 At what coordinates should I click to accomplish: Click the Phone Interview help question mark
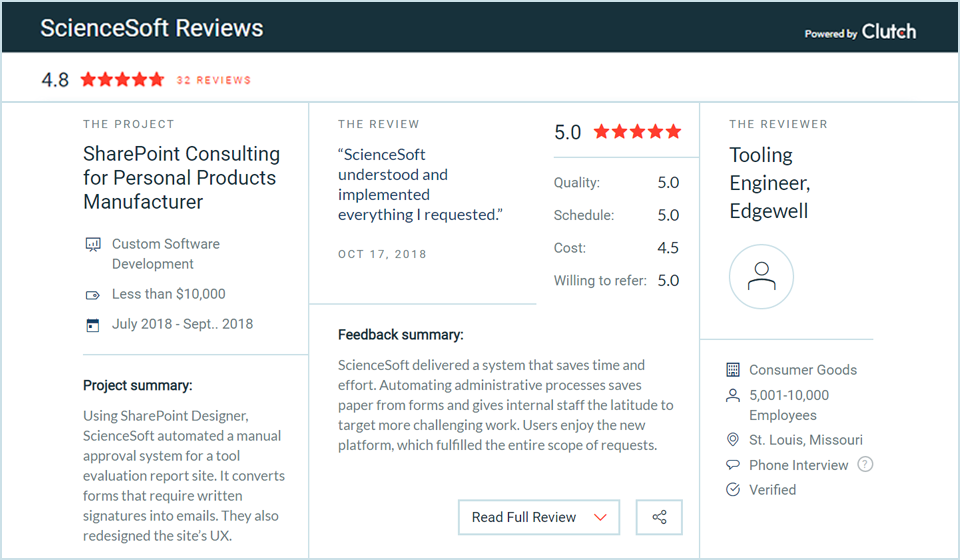click(x=865, y=464)
